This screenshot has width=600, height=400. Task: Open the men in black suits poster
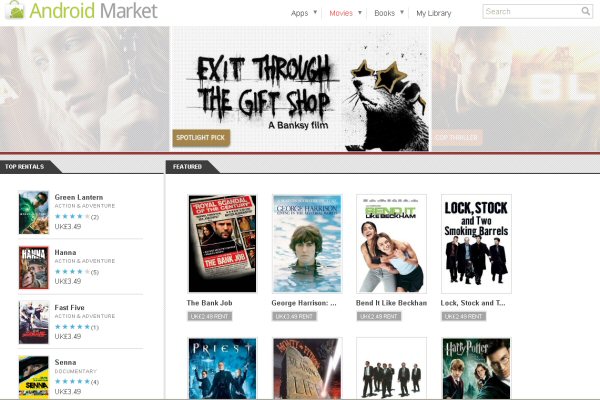pyautogui.click(x=391, y=369)
